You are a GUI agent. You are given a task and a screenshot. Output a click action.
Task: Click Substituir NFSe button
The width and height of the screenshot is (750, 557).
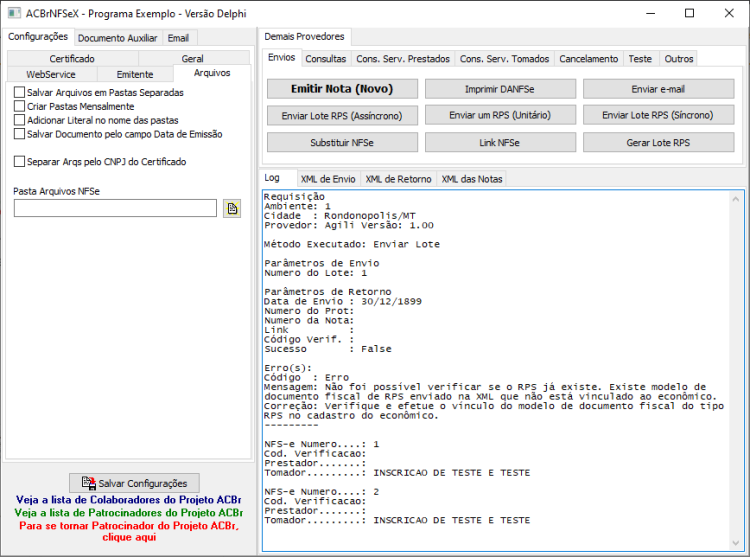tap(342, 142)
